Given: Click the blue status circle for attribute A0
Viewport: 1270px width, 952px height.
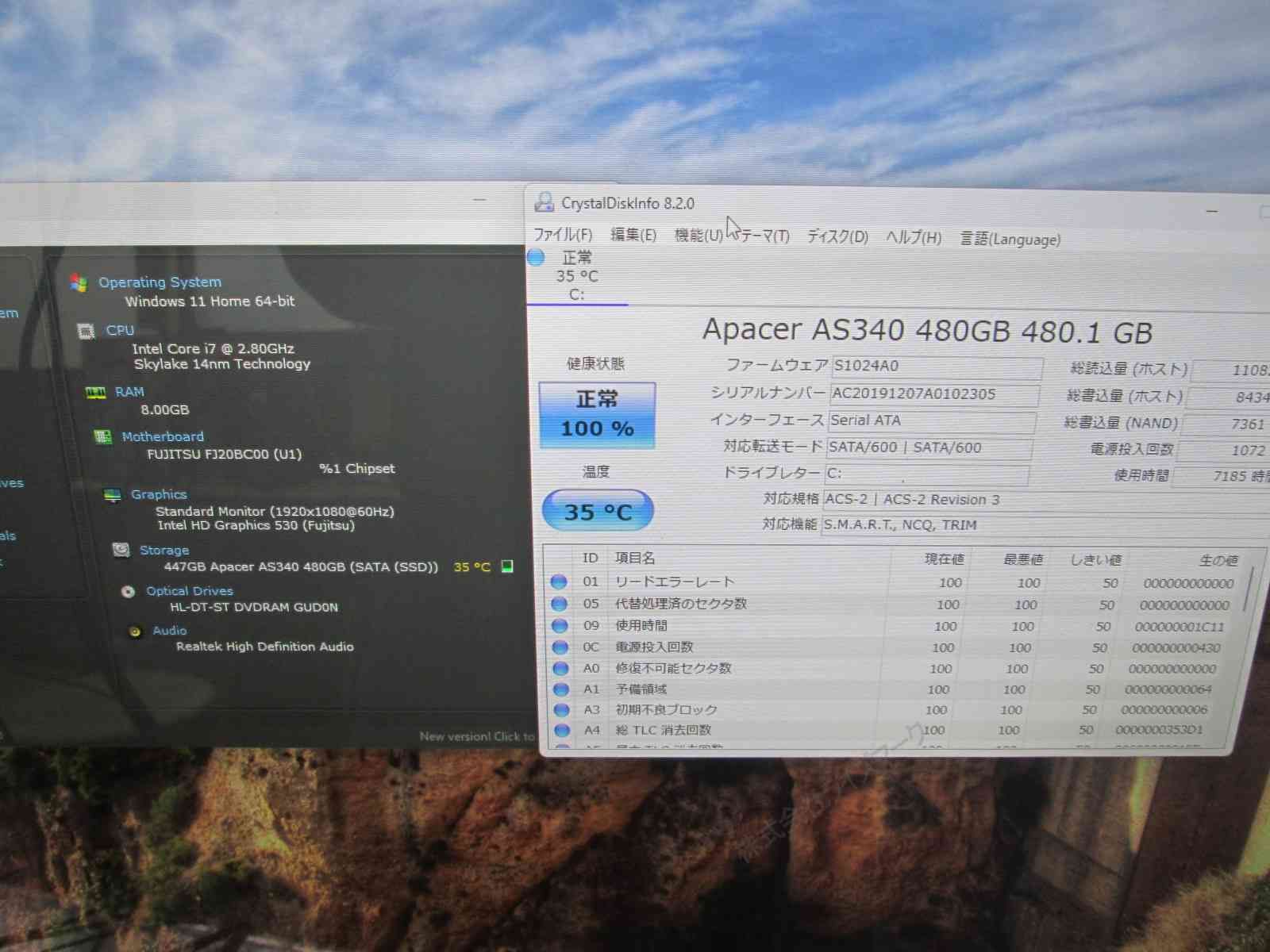Looking at the screenshot, I should (561, 668).
